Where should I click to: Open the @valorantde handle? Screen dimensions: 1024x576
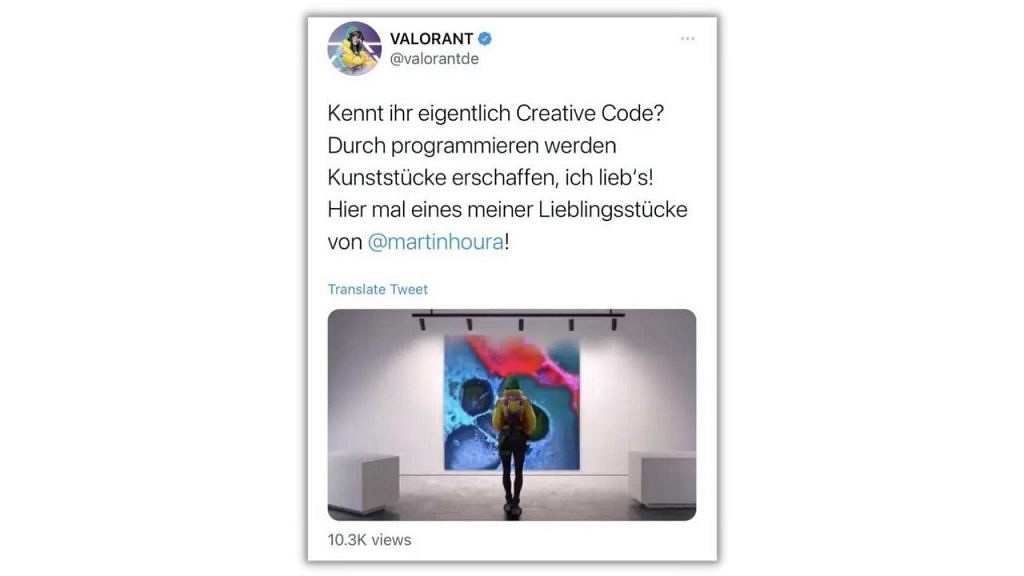pos(434,59)
